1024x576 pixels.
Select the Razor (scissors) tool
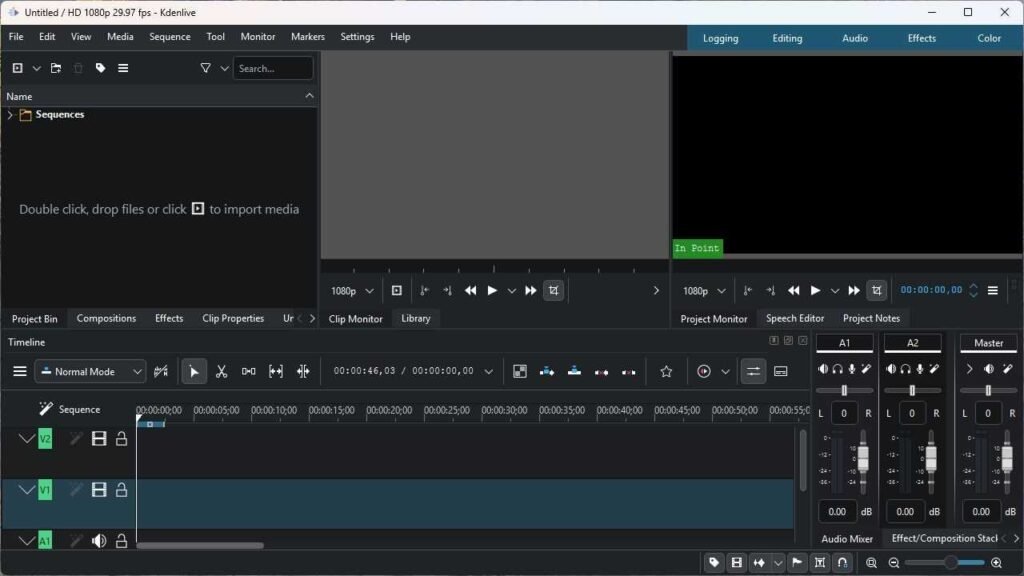pyautogui.click(x=221, y=372)
